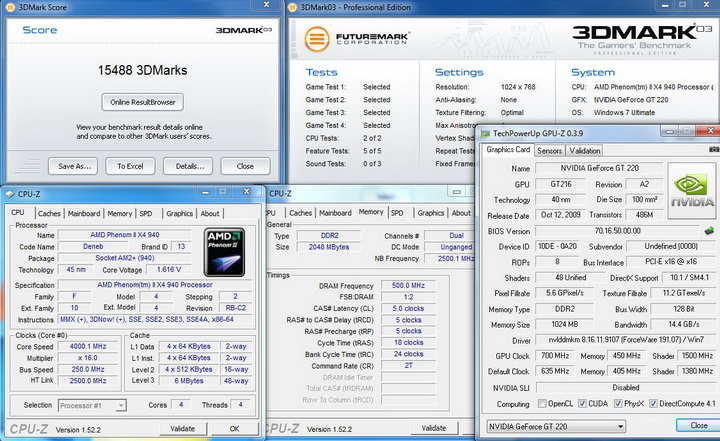Click the 3DMark03 Professional window title icon
The height and width of the screenshot is (441, 720).
point(292,7)
